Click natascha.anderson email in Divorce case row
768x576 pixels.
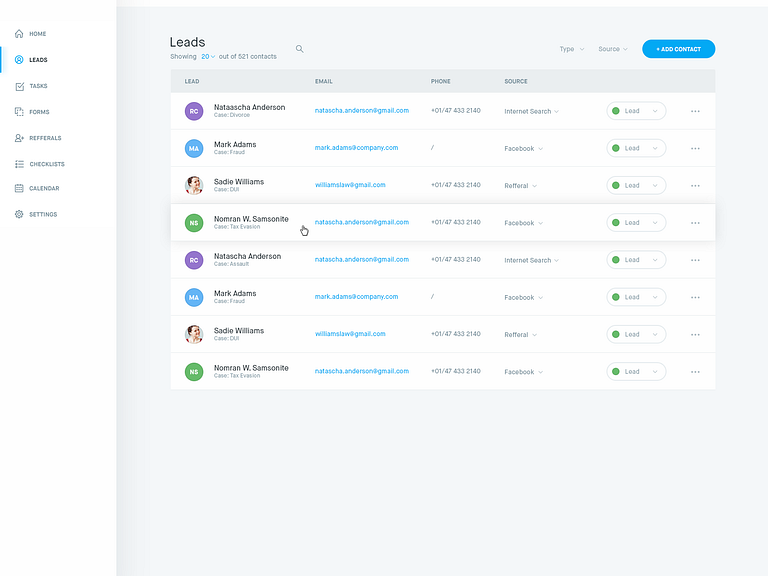[x=361, y=111]
